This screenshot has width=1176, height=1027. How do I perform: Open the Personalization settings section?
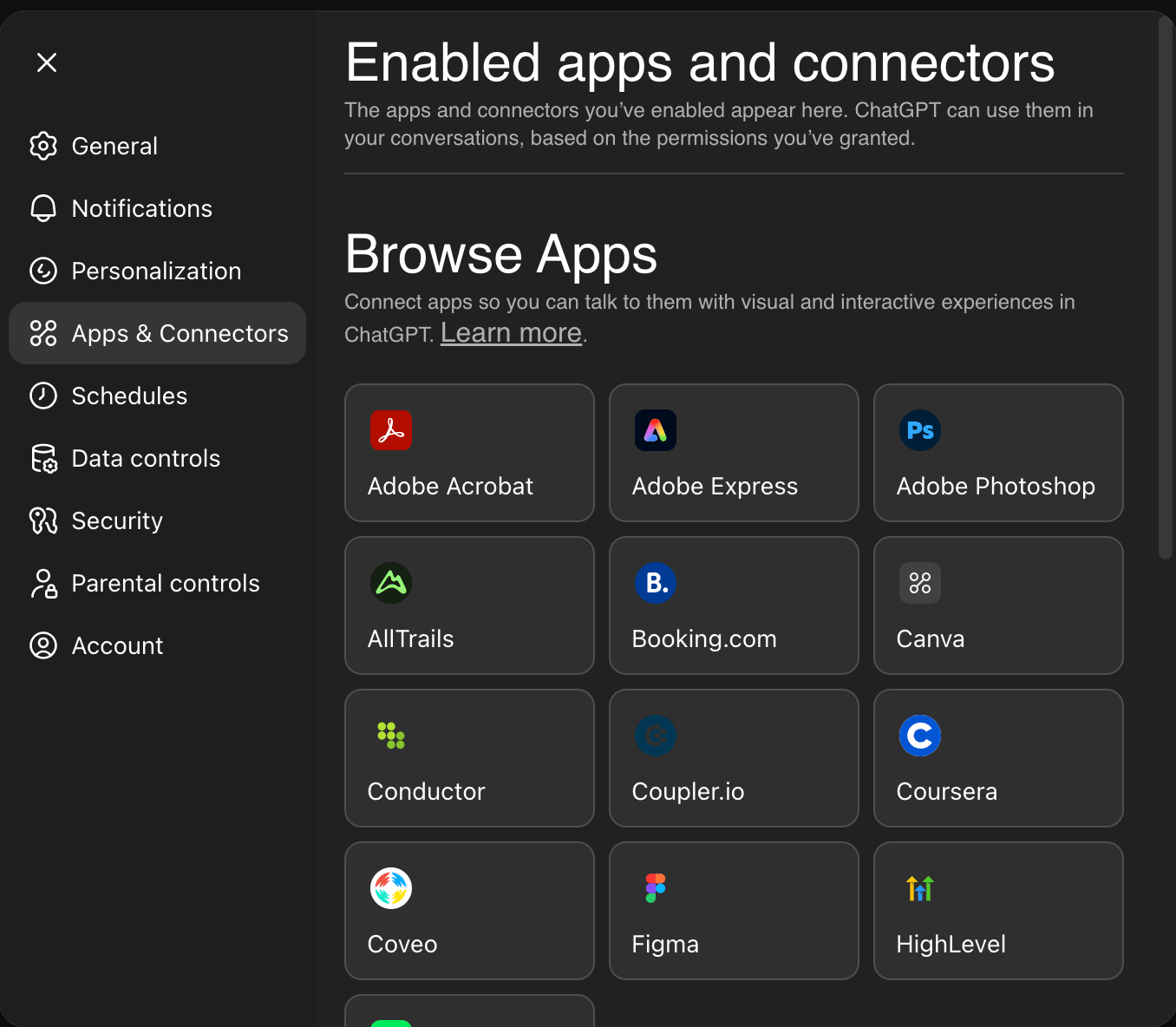point(157,271)
